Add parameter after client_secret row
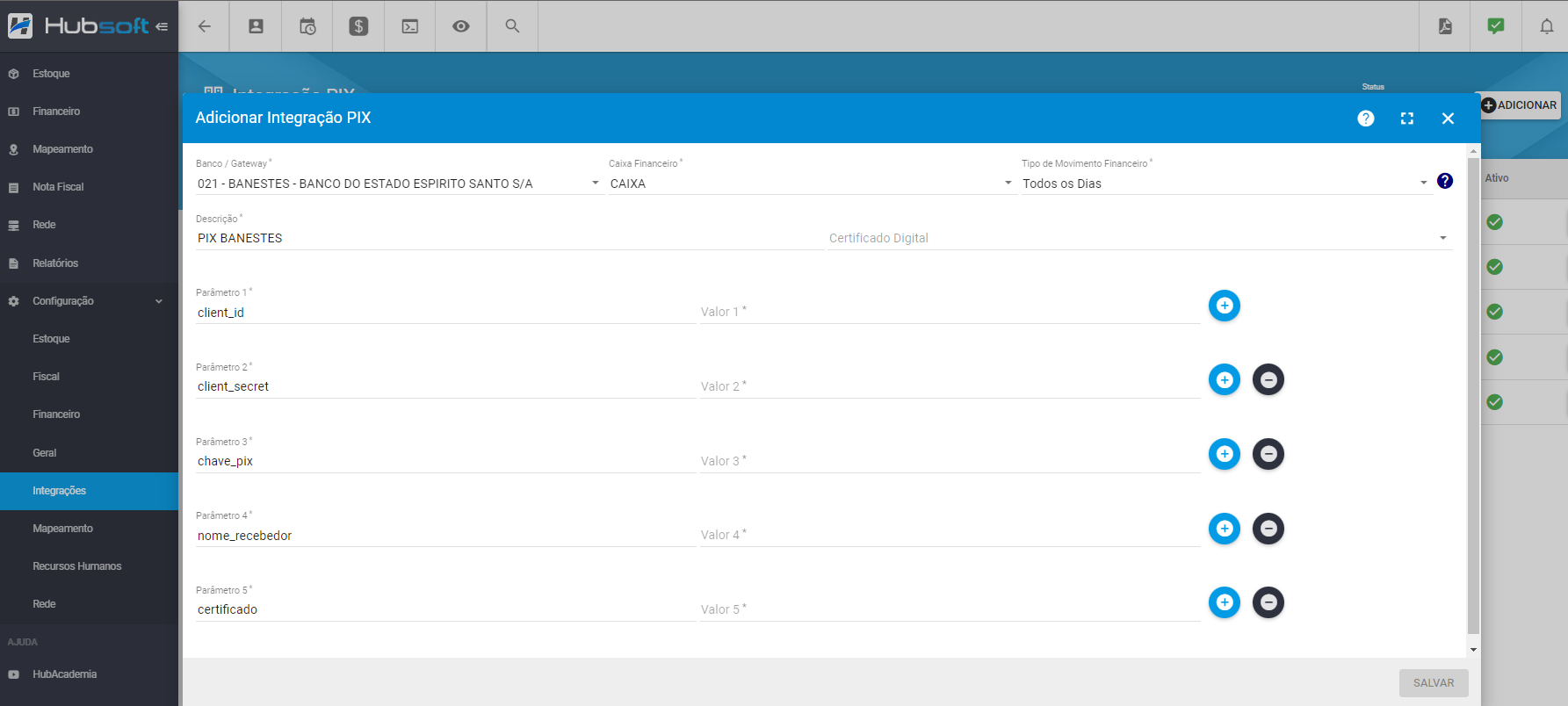1568x706 pixels. [1225, 379]
